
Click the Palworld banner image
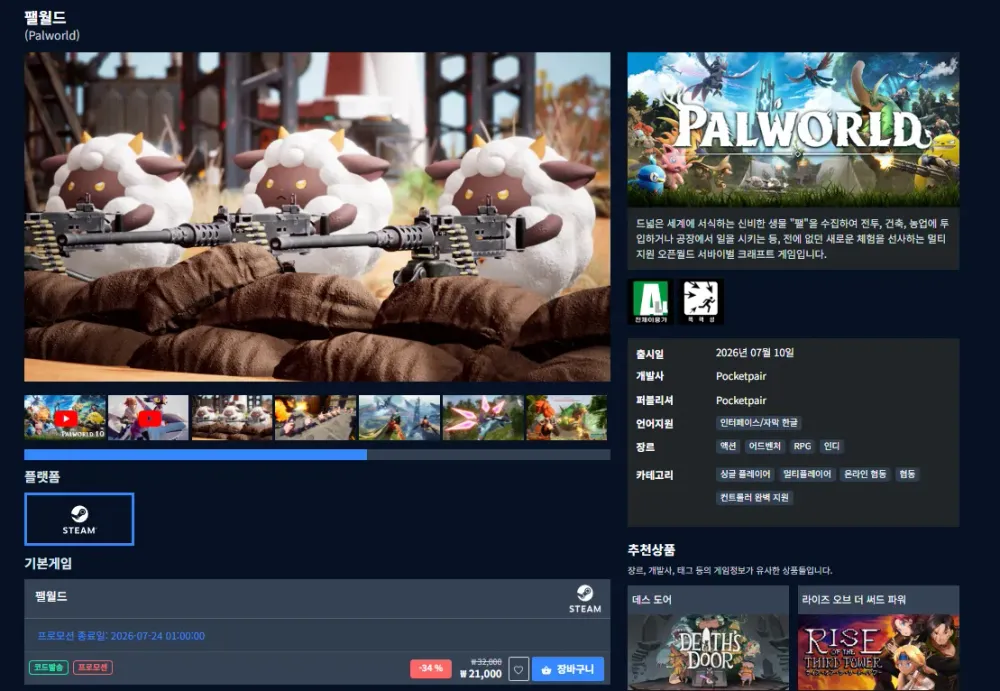click(x=793, y=130)
